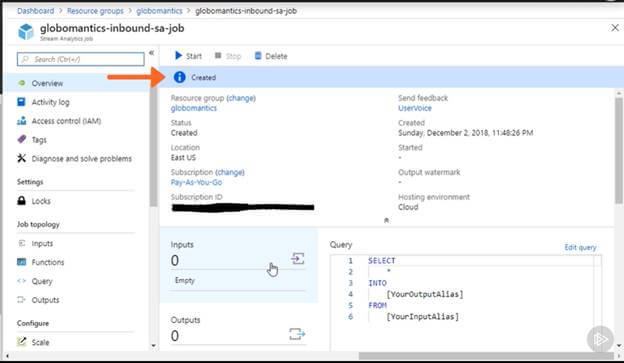Click the Diagnose wrench icon
Image resolution: width=624 pixels, height=363 pixels.
click(x=21, y=158)
